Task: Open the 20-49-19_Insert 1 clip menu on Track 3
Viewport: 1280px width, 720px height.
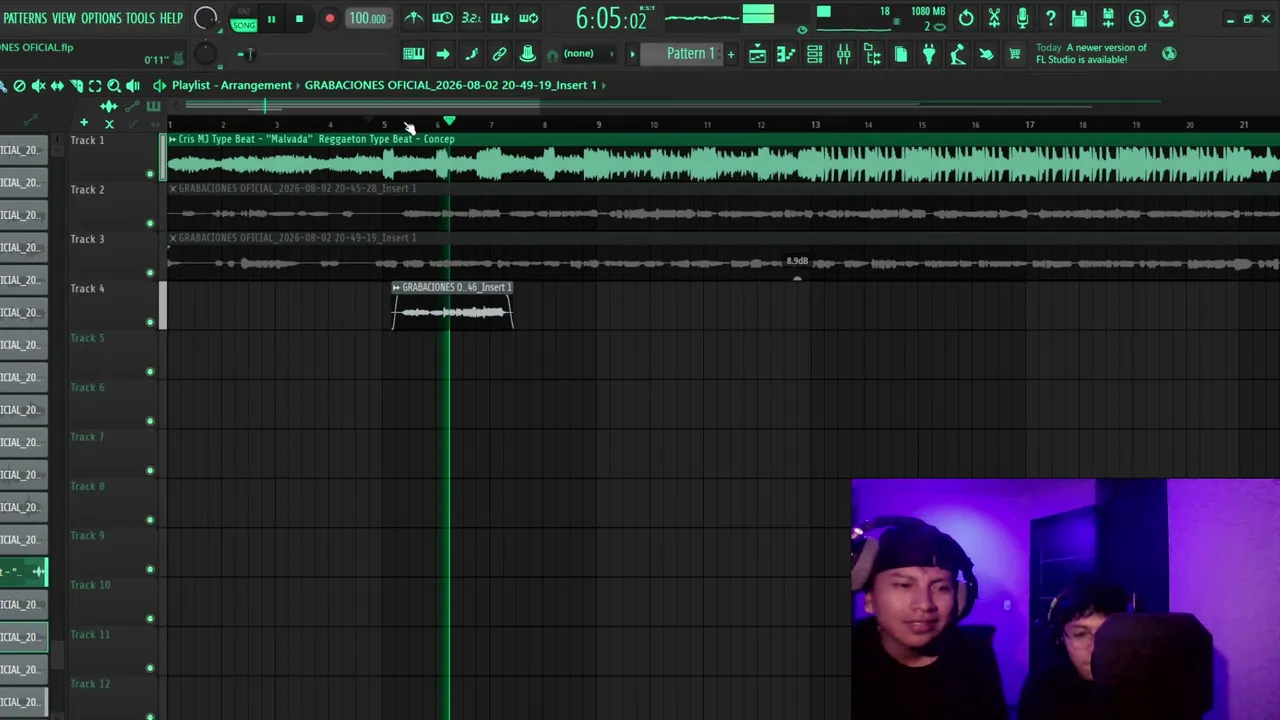Action: pos(173,238)
